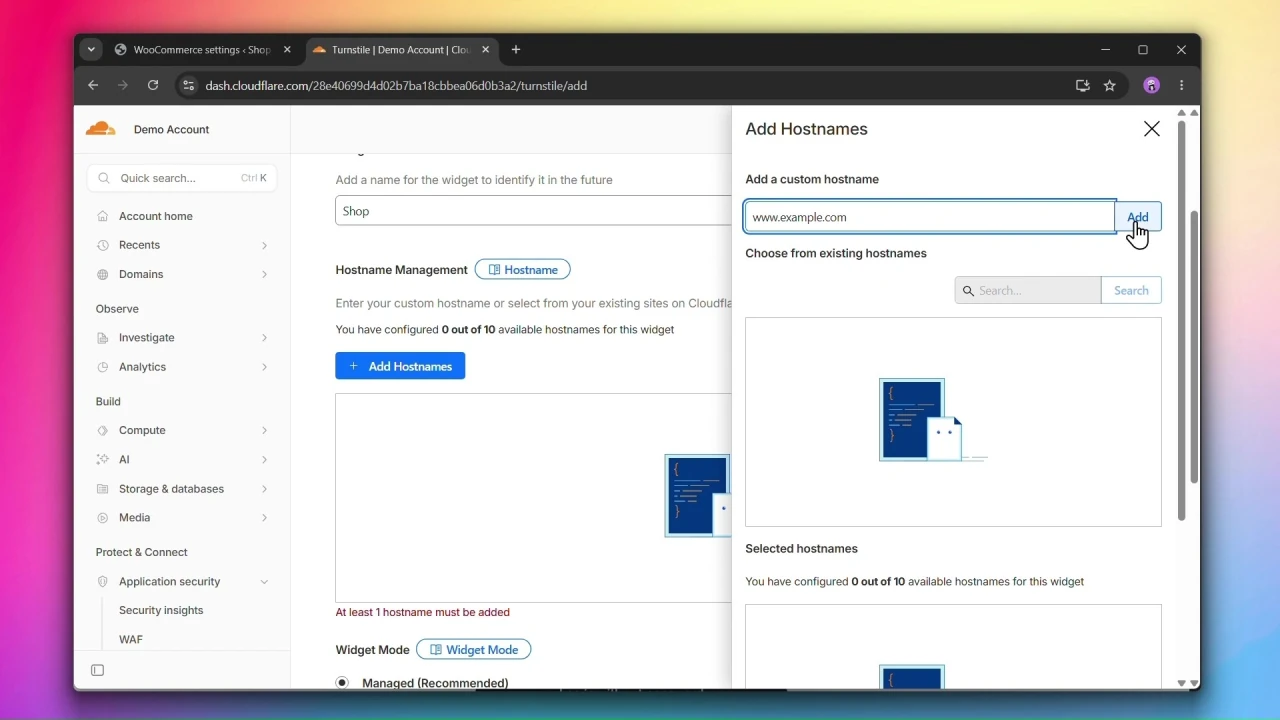The height and width of the screenshot is (720, 1280).
Task: Click the AI sparkle icon
Action: [x=103, y=460]
